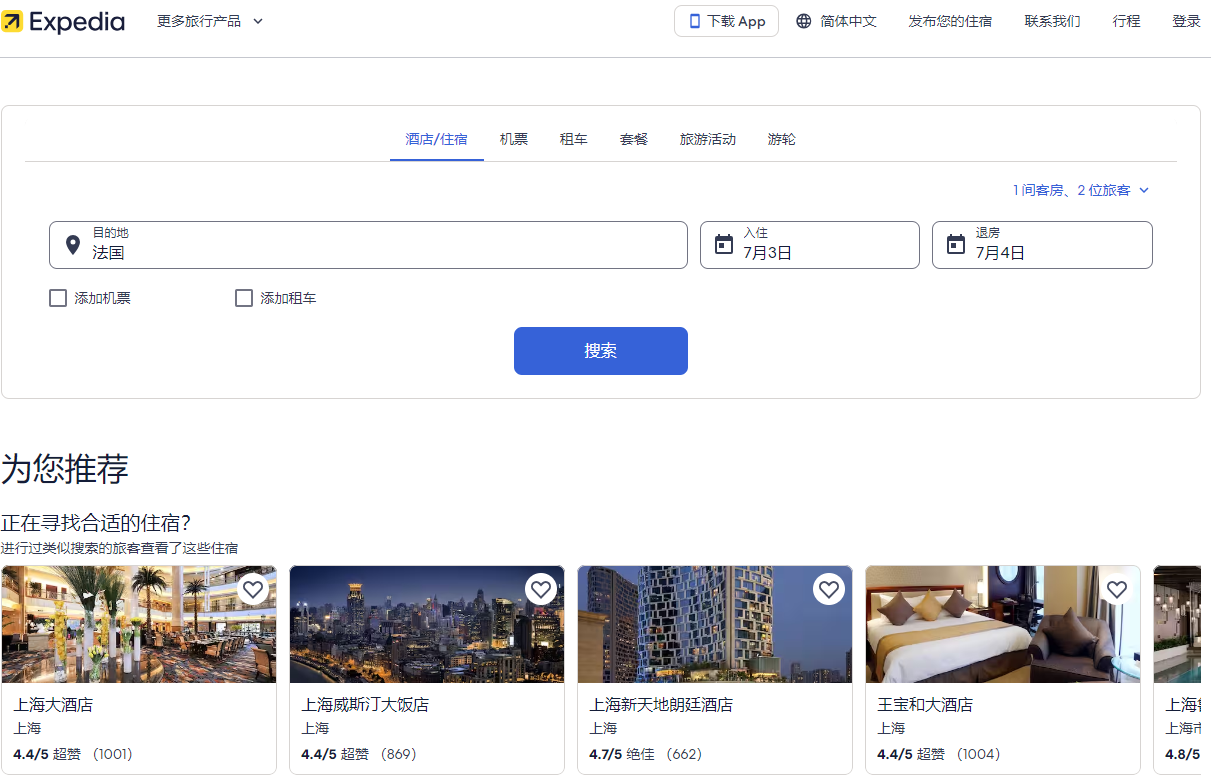Image resolution: width=1211 pixels, height=781 pixels.
Task: Open the 入住 date field 7月3日
Action: [x=810, y=245]
